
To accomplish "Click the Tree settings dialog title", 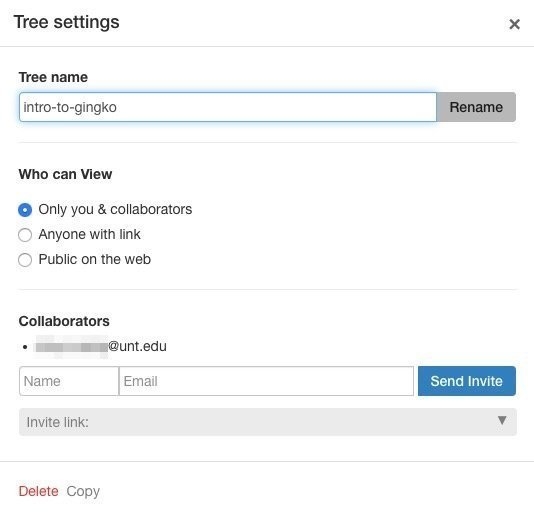I will click(67, 22).
